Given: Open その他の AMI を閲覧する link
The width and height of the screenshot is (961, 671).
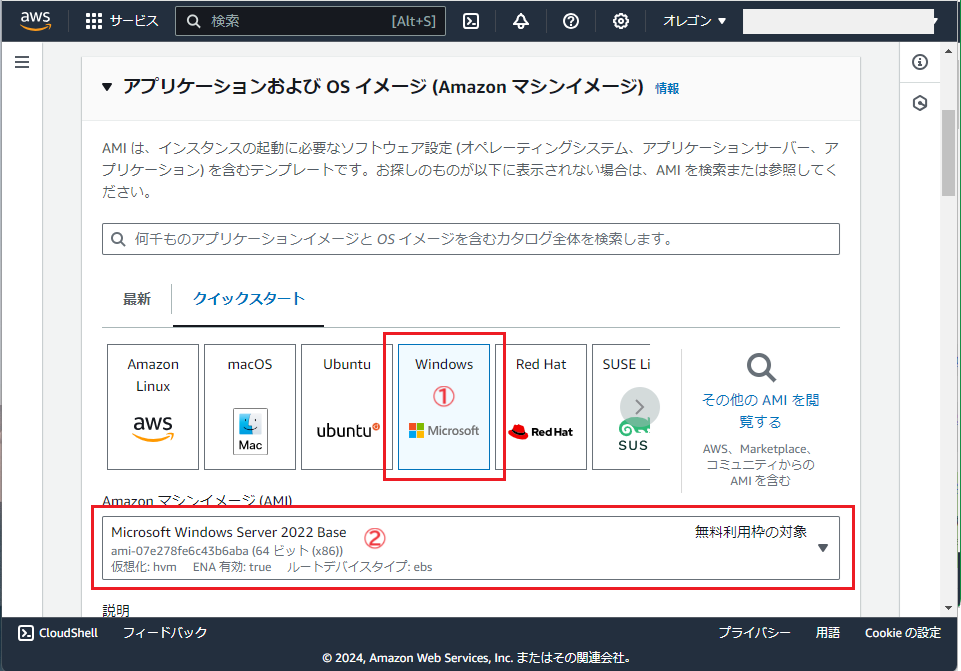Looking at the screenshot, I should click(x=761, y=411).
